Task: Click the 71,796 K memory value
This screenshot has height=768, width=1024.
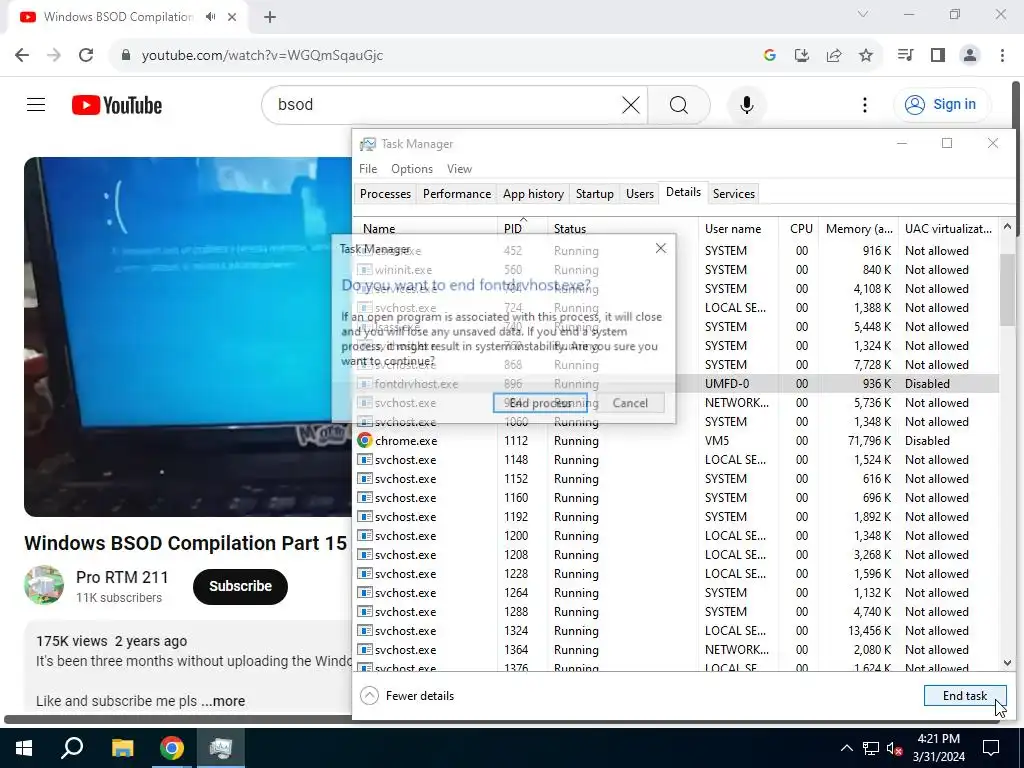Action: 869,441
